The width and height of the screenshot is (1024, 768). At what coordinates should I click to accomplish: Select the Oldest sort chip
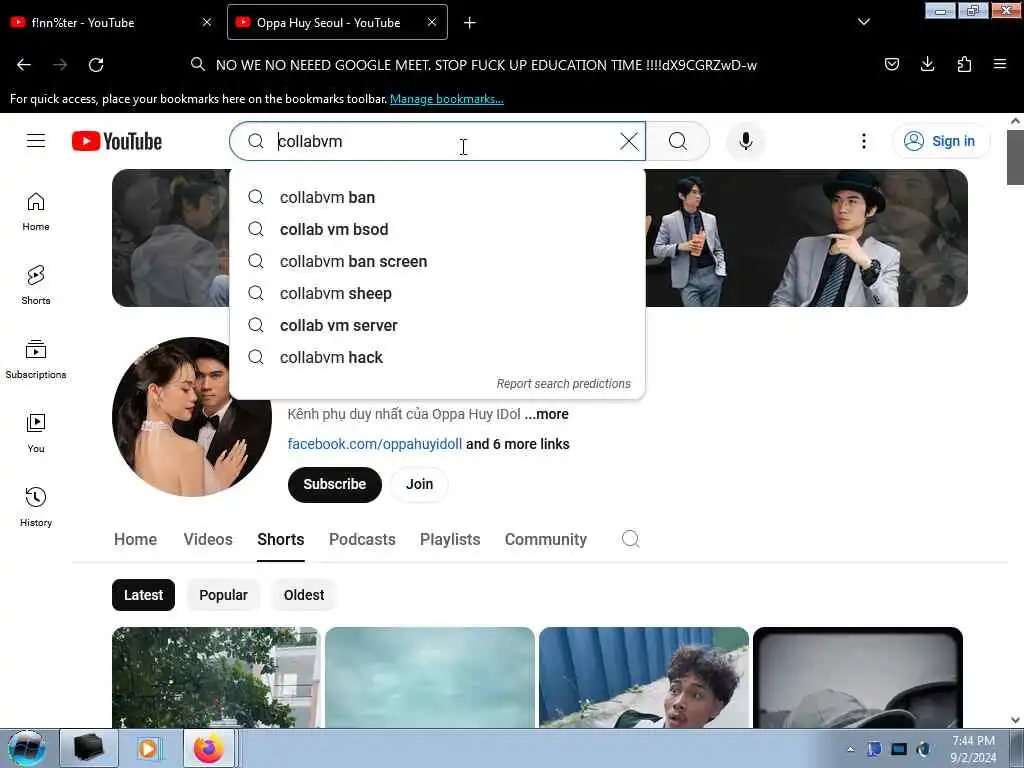tap(304, 595)
